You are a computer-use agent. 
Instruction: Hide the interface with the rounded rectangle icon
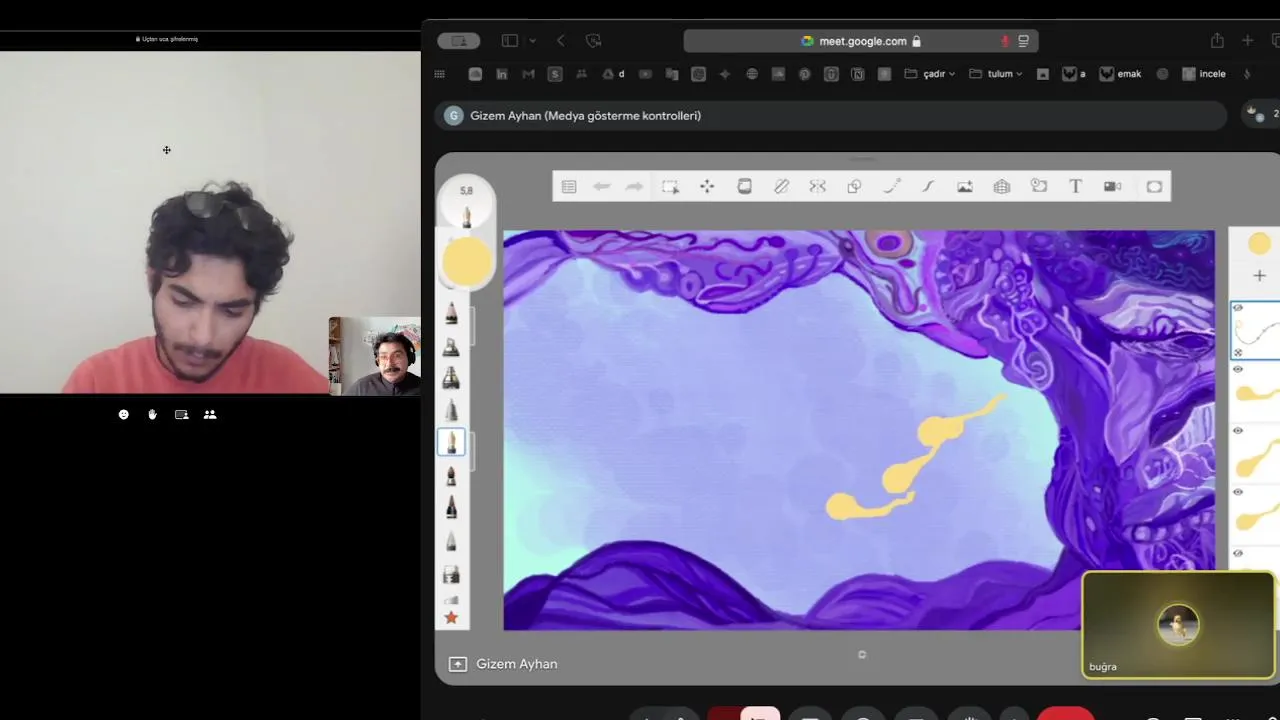pos(1154,186)
